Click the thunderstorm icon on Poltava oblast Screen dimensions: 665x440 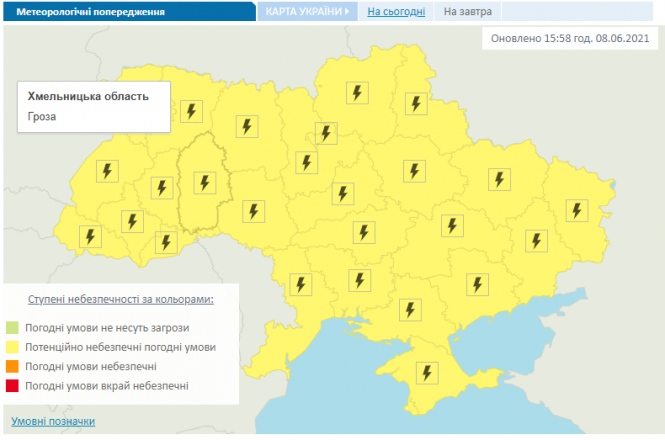[x=414, y=171]
